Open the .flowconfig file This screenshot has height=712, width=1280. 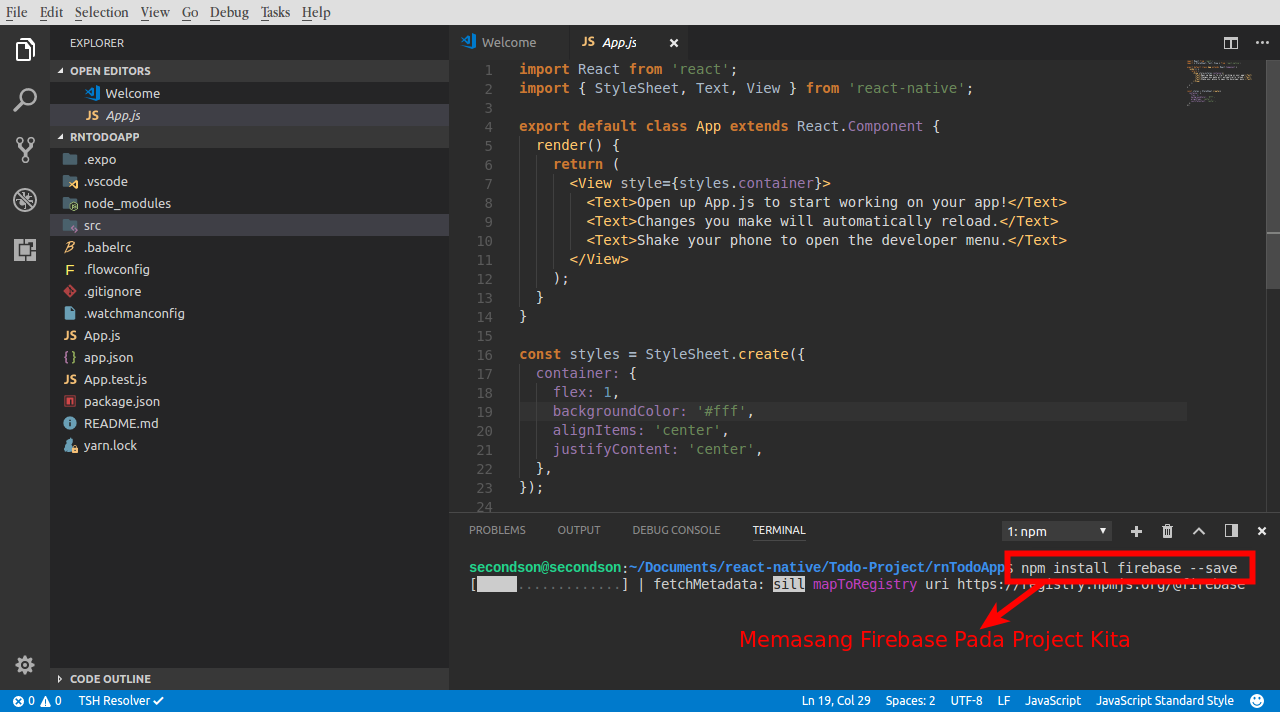click(250, 269)
